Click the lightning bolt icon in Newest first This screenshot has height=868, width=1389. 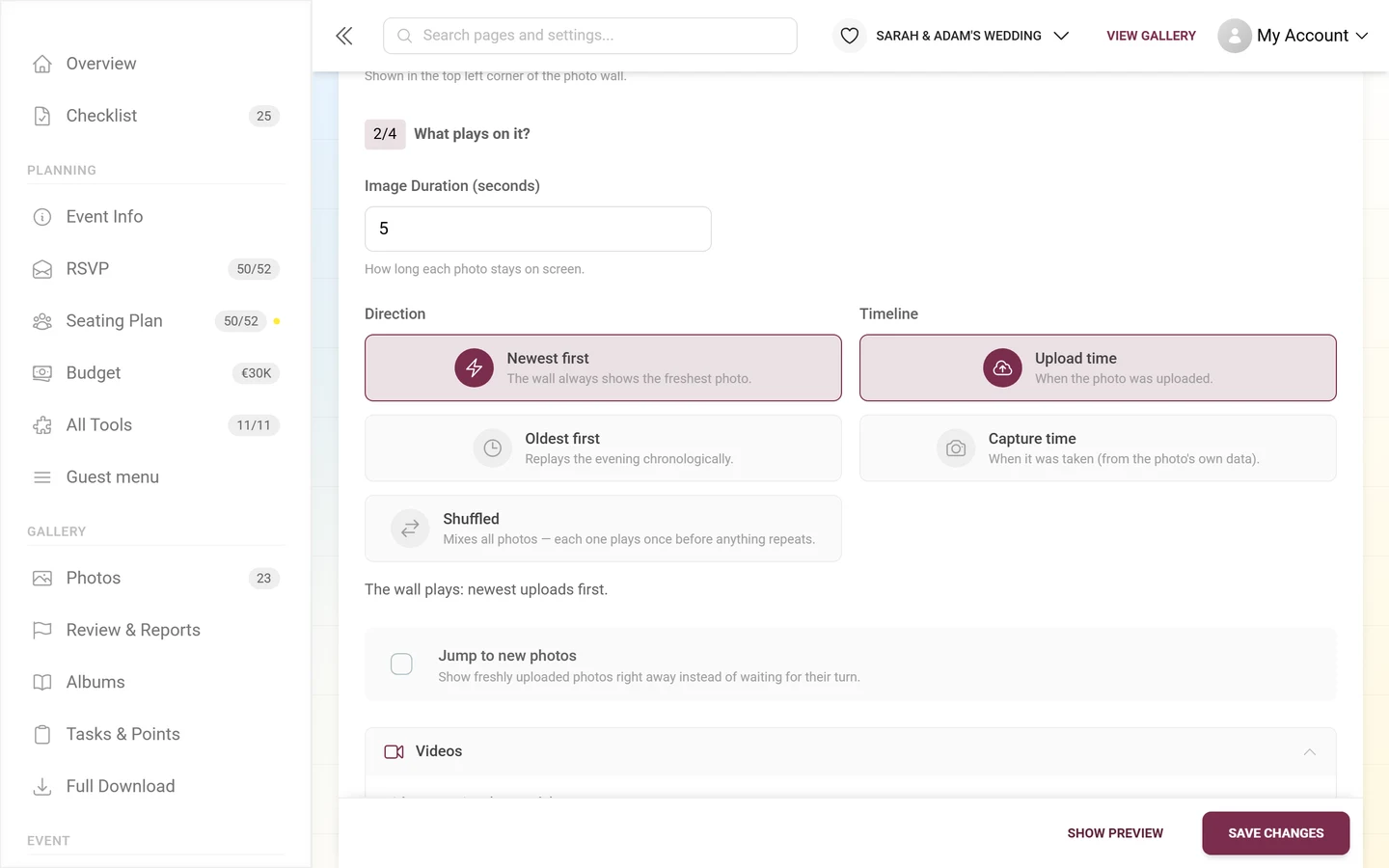coord(475,367)
